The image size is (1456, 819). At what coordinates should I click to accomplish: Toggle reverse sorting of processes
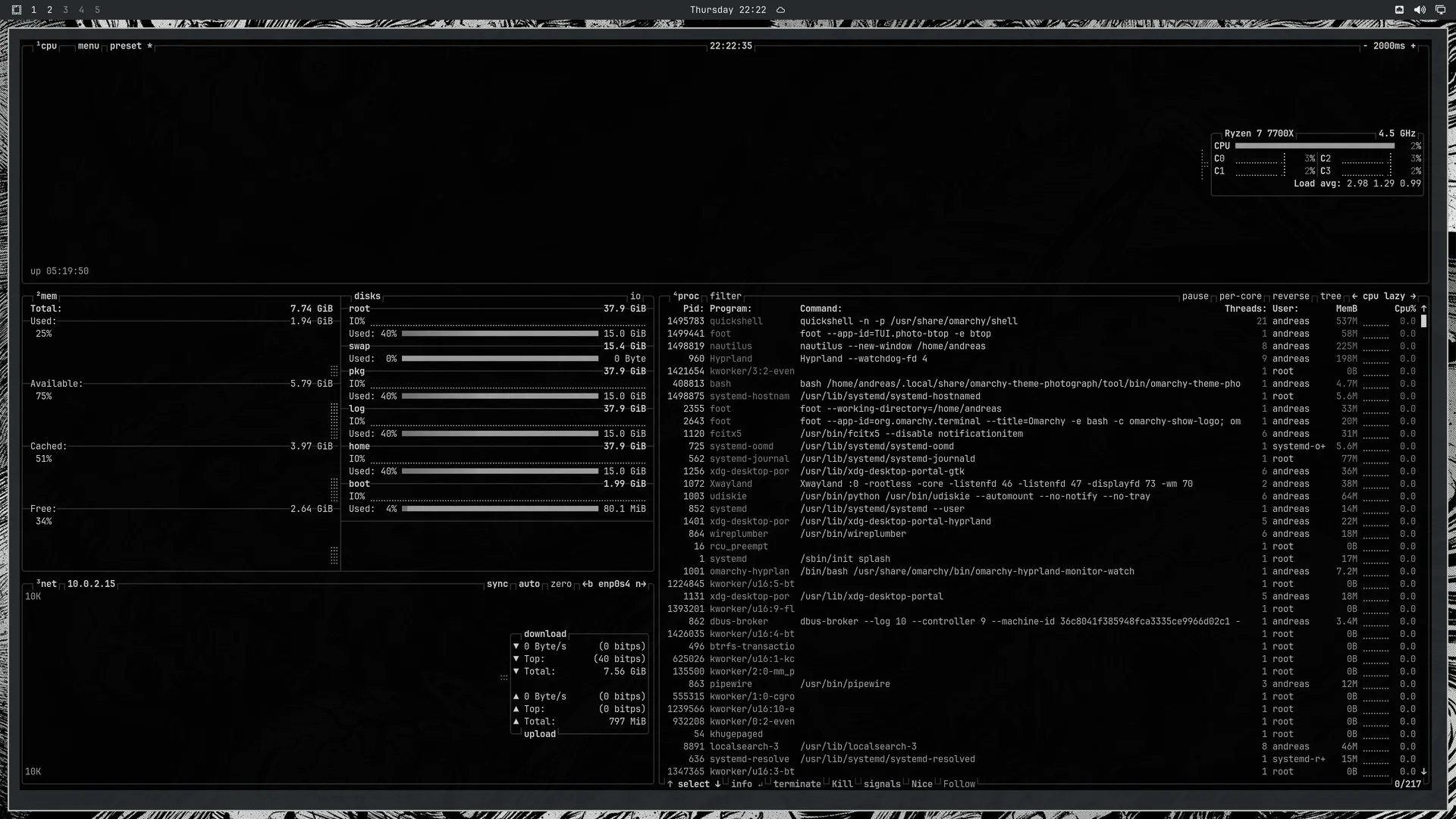(x=1291, y=297)
